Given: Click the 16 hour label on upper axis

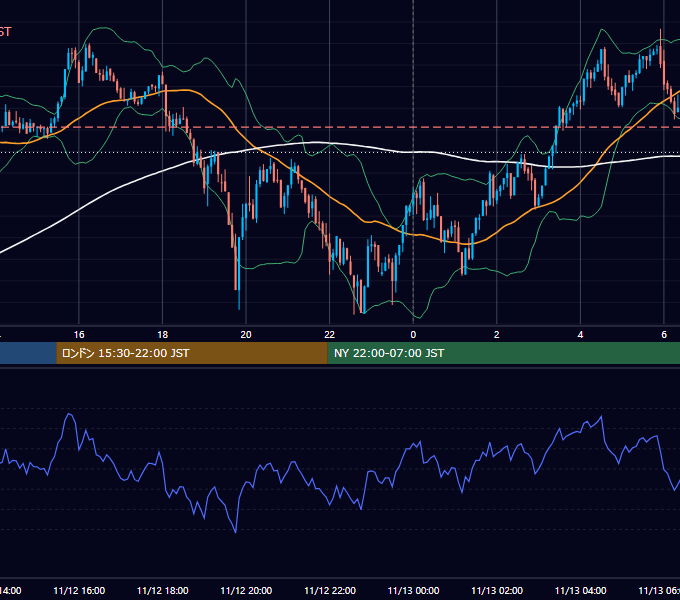Looking at the screenshot, I should pos(79,335).
